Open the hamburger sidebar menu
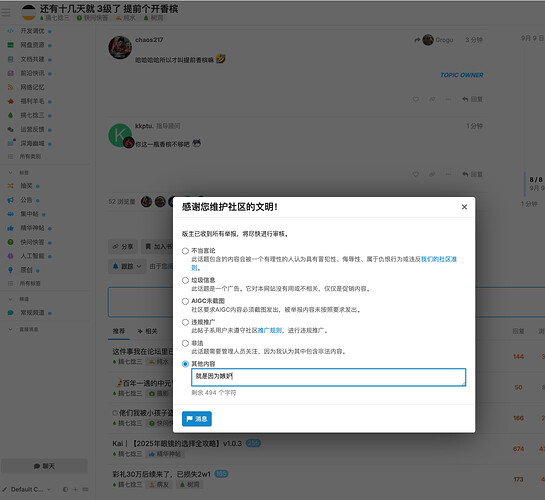 (6, 13)
